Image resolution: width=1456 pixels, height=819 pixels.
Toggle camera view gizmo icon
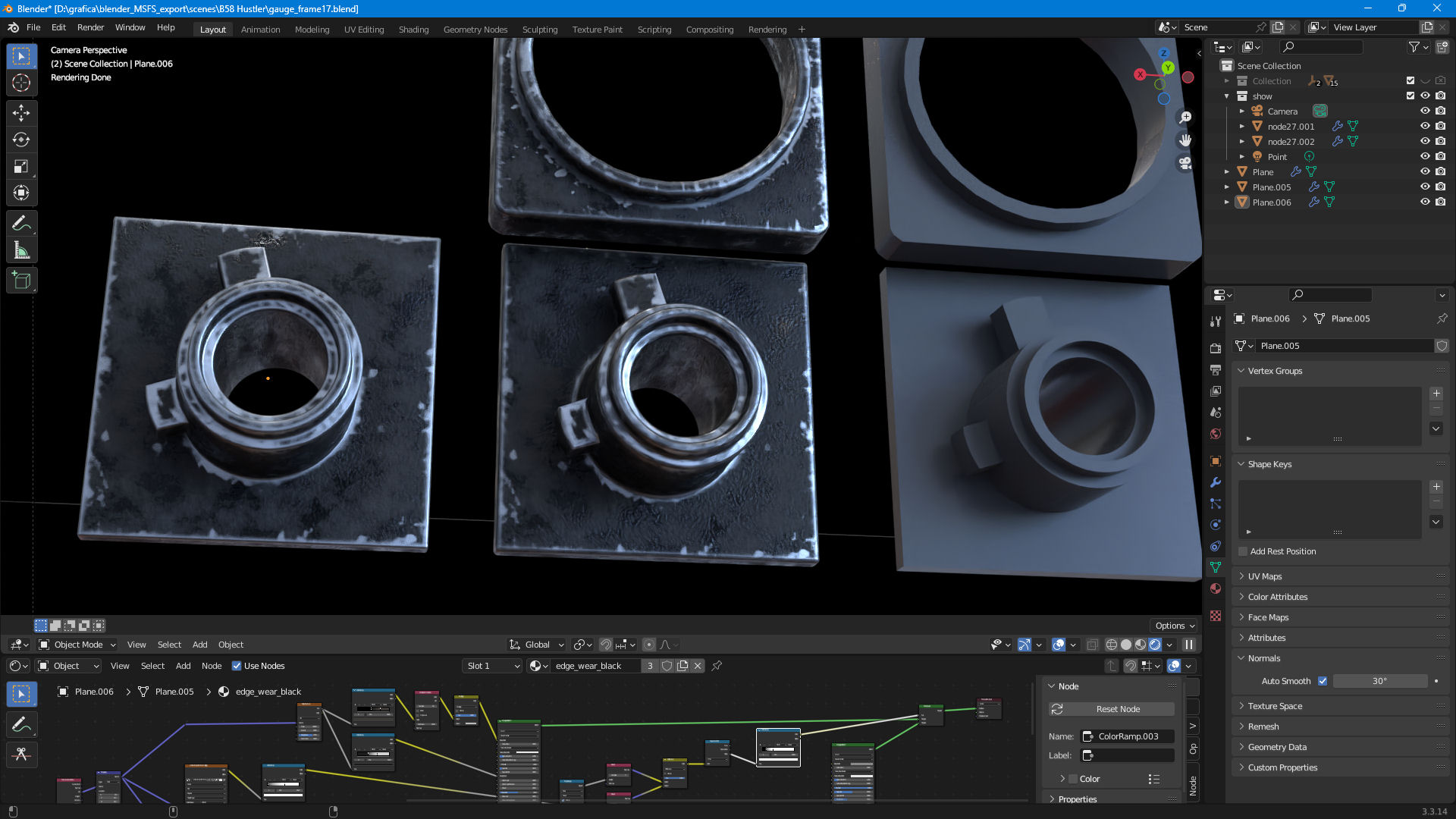coord(1185,163)
